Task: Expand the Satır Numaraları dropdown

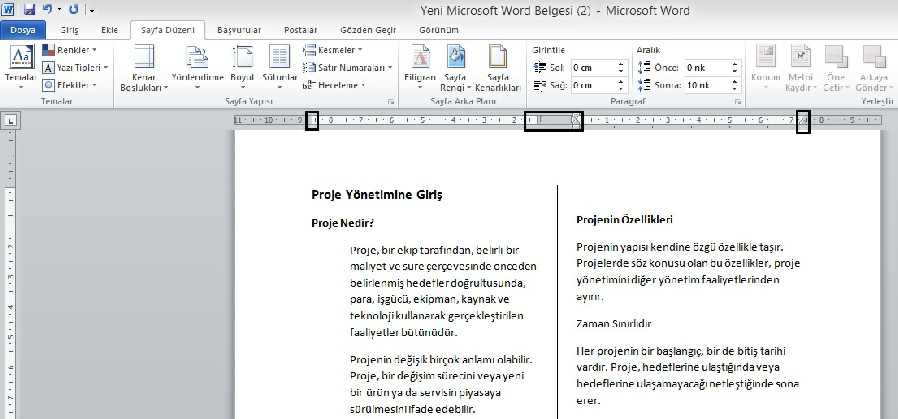Action: (348, 67)
